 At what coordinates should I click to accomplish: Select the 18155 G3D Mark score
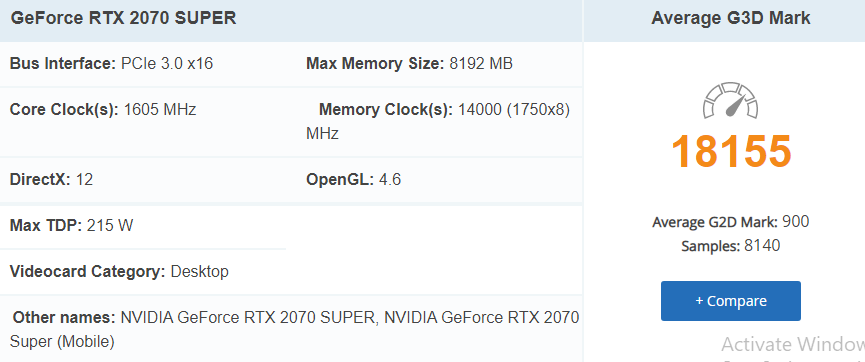tap(731, 151)
